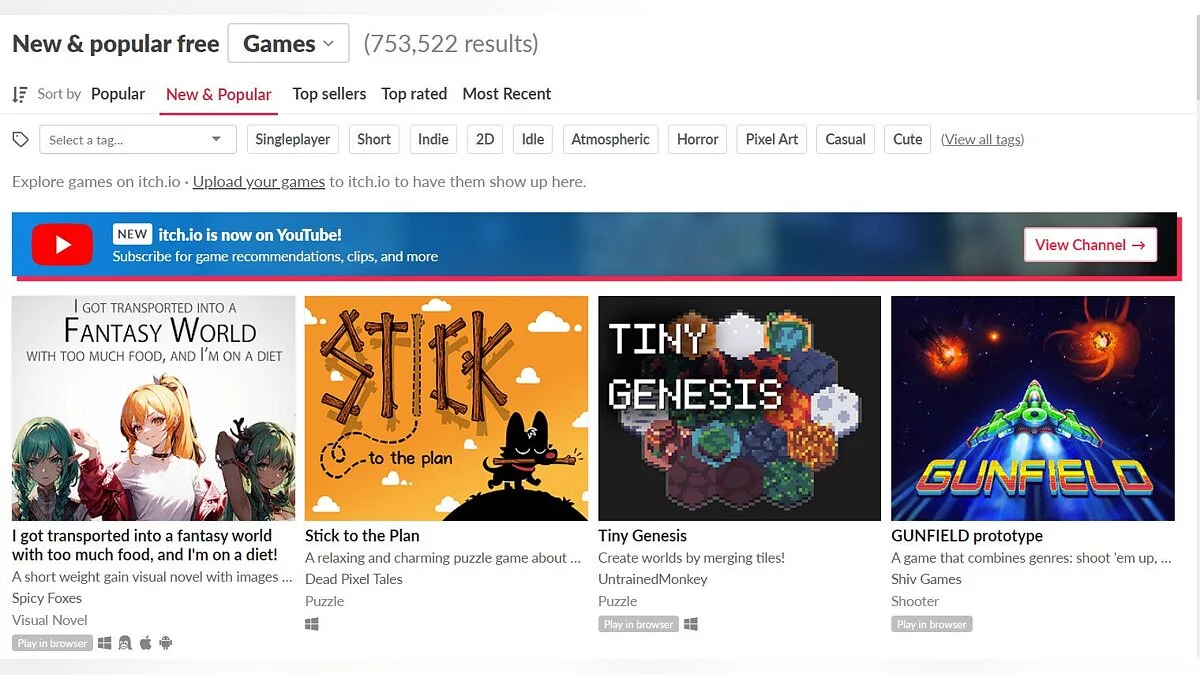Filter by the 2D tag
This screenshot has height=675, width=1200.
click(485, 139)
